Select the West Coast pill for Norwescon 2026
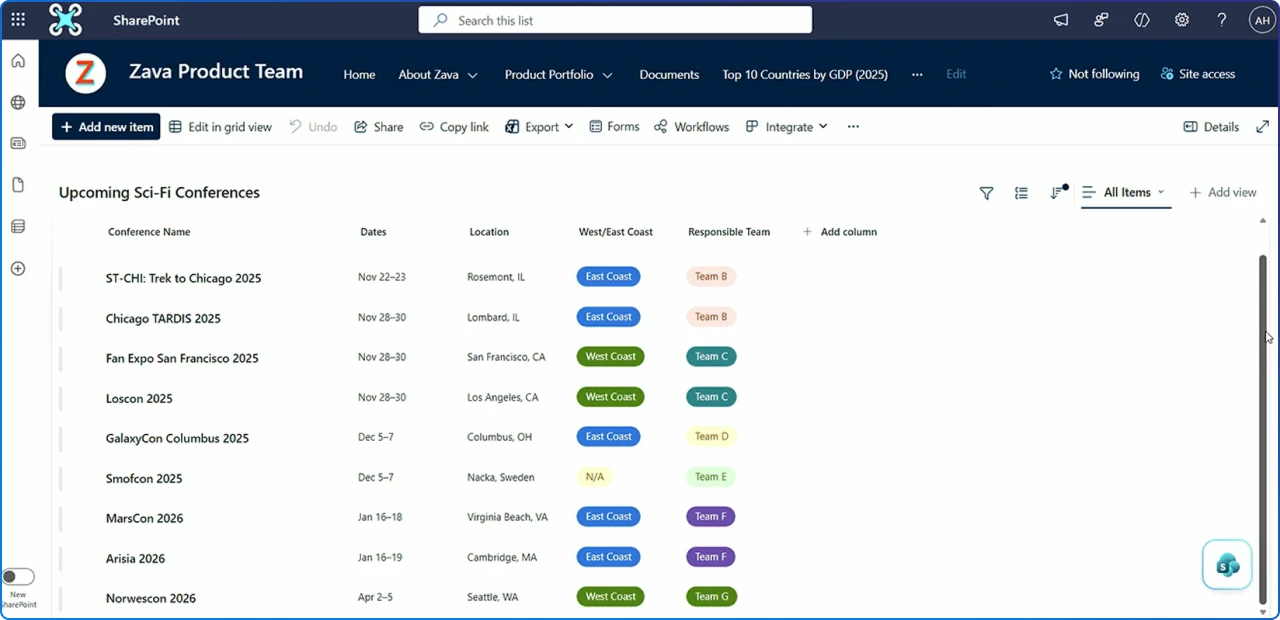The width and height of the screenshot is (1280, 620). click(x=610, y=596)
